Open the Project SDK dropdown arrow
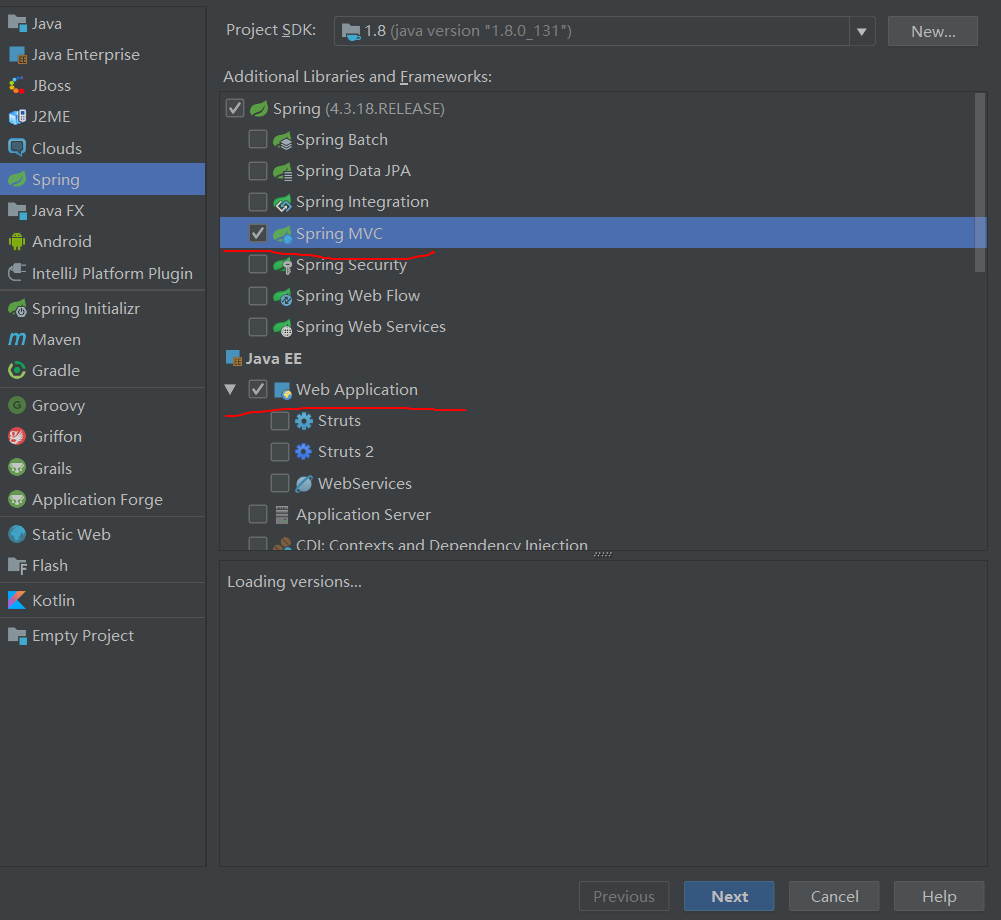This screenshot has width=1001, height=920. click(x=862, y=31)
